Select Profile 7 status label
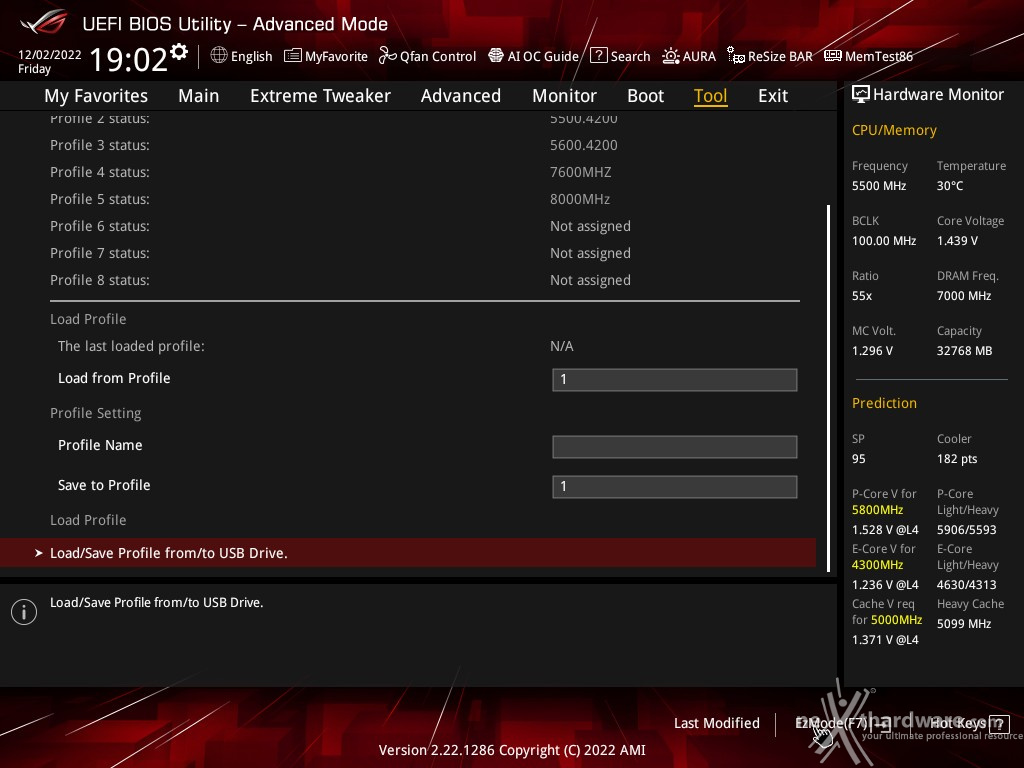The height and width of the screenshot is (768, 1024). [x=100, y=253]
